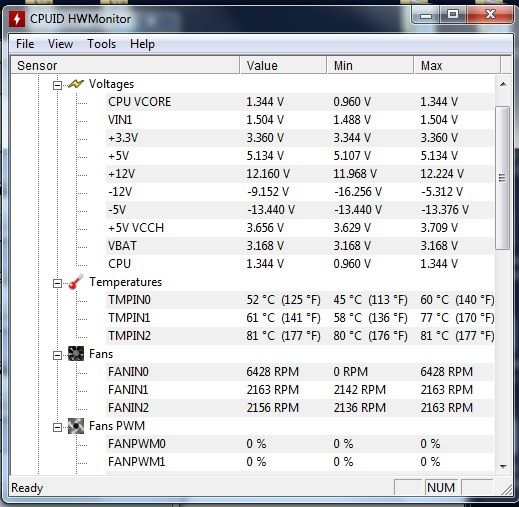
Task: Select the TMPIN0 temperature row
Action: coord(300,300)
